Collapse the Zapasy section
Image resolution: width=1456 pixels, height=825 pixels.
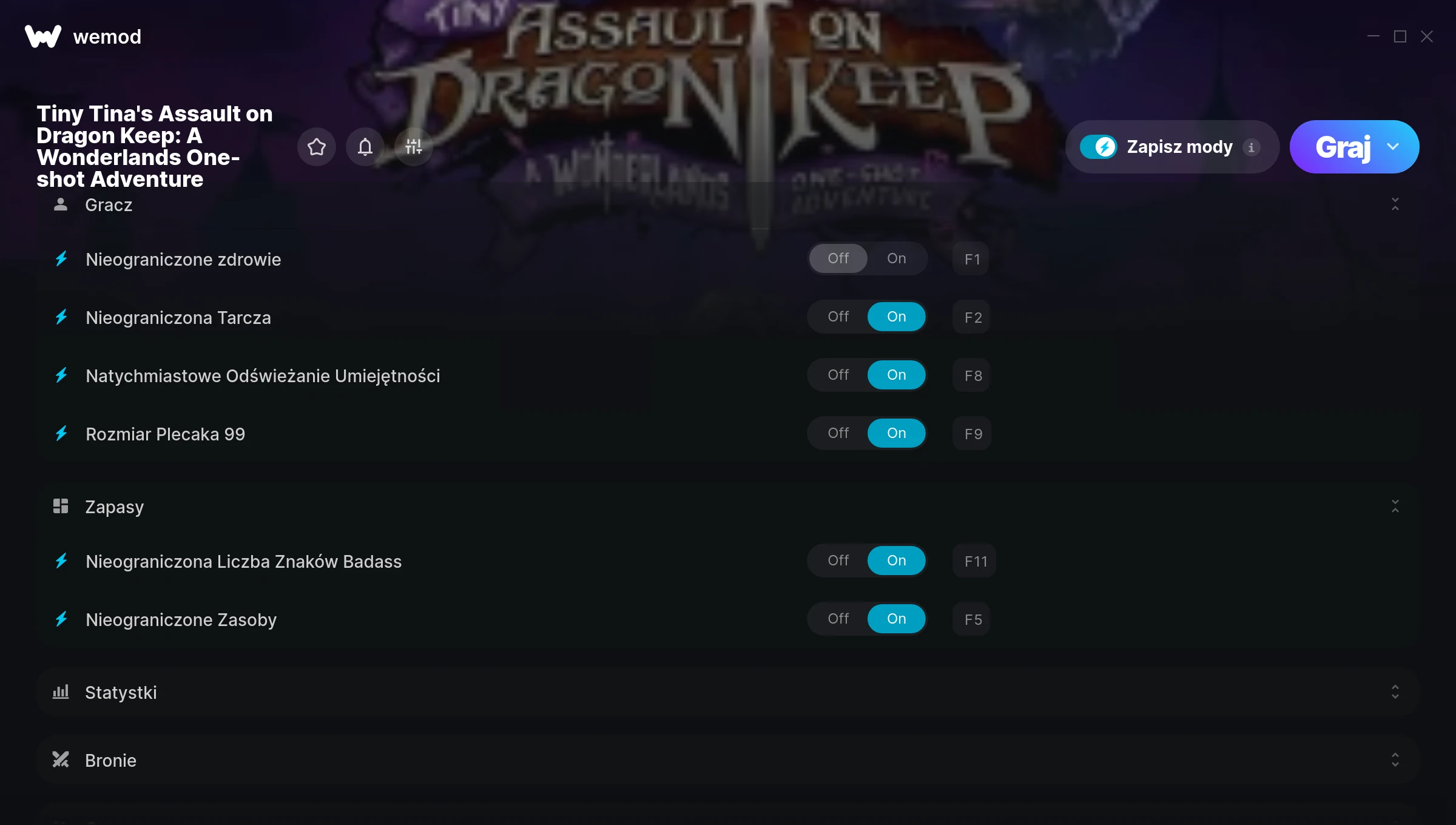pyautogui.click(x=1395, y=507)
